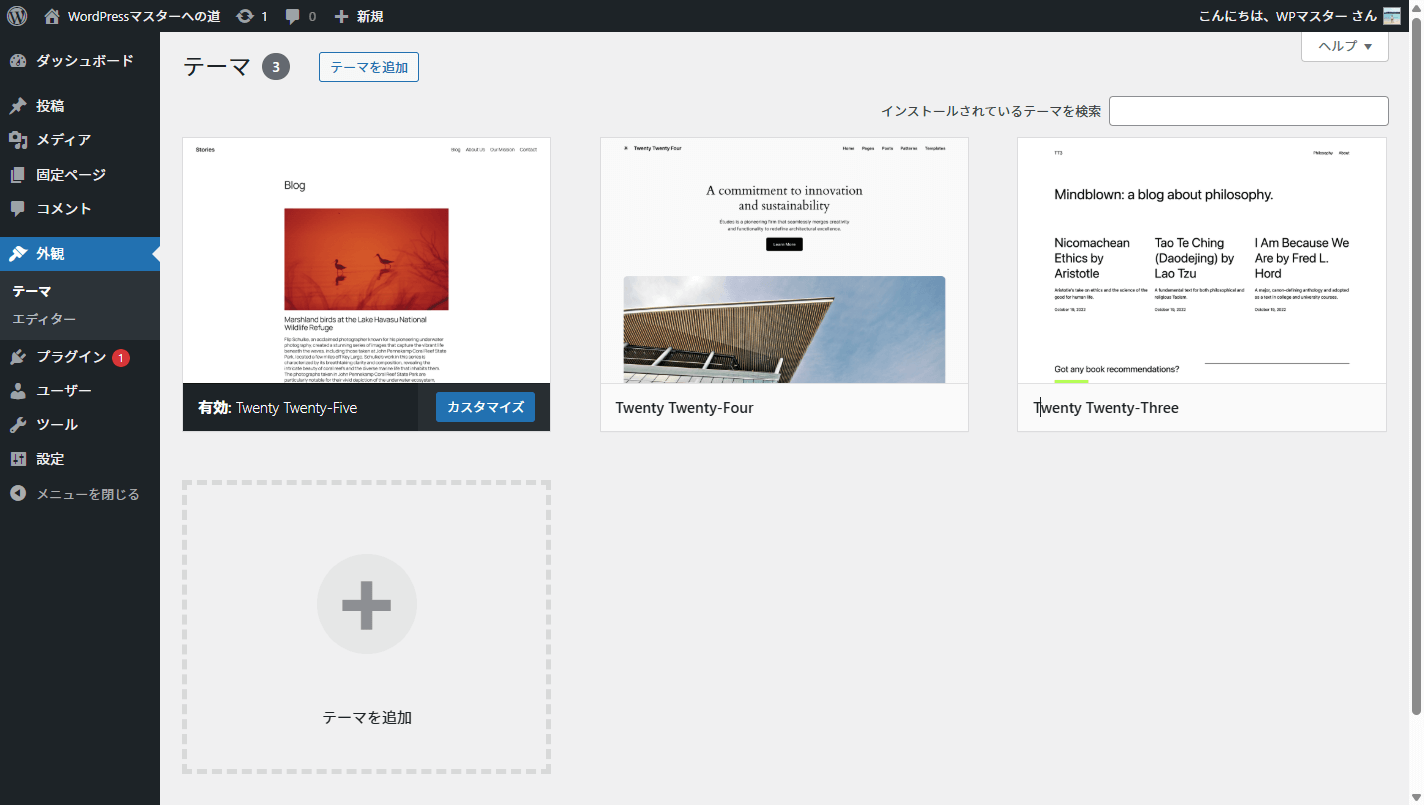Collapse sidebar with メニューを閉じる arrow icon

[x=18, y=494]
